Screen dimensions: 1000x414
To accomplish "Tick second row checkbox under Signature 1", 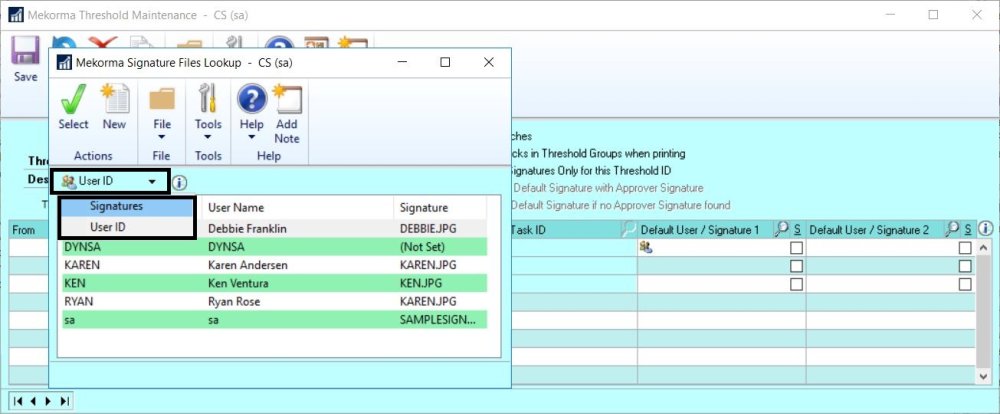I will [x=797, y=266].
